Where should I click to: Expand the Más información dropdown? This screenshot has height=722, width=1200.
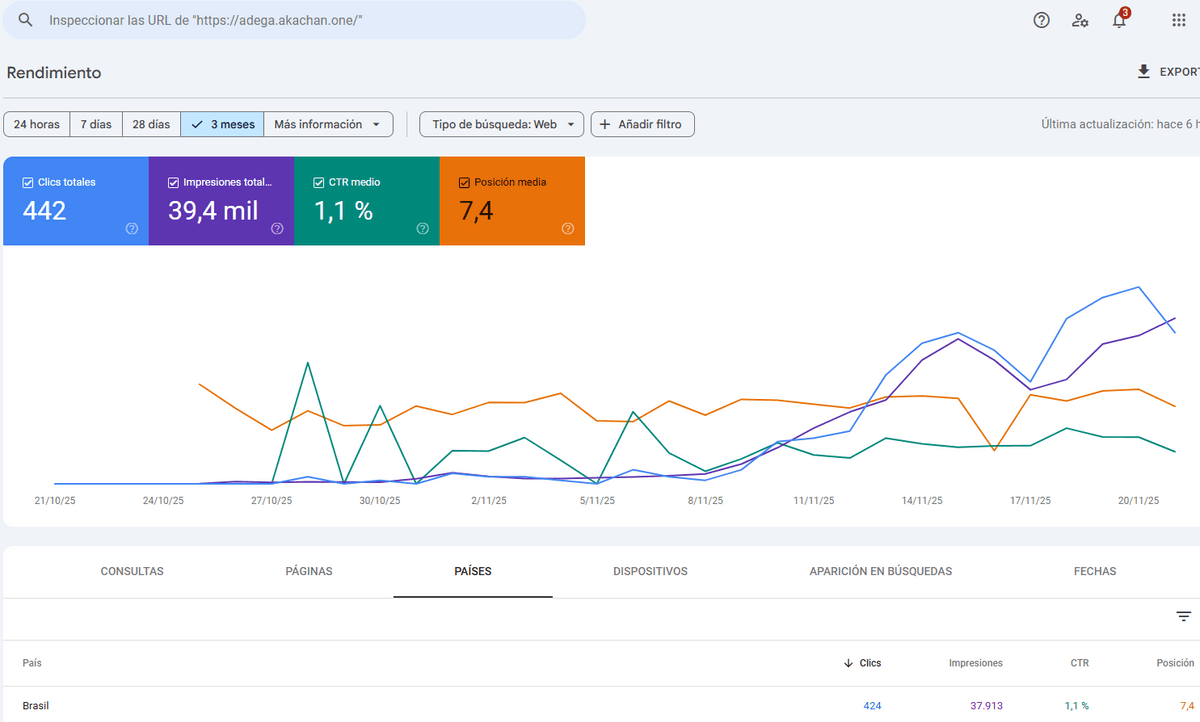click(327, 125)
